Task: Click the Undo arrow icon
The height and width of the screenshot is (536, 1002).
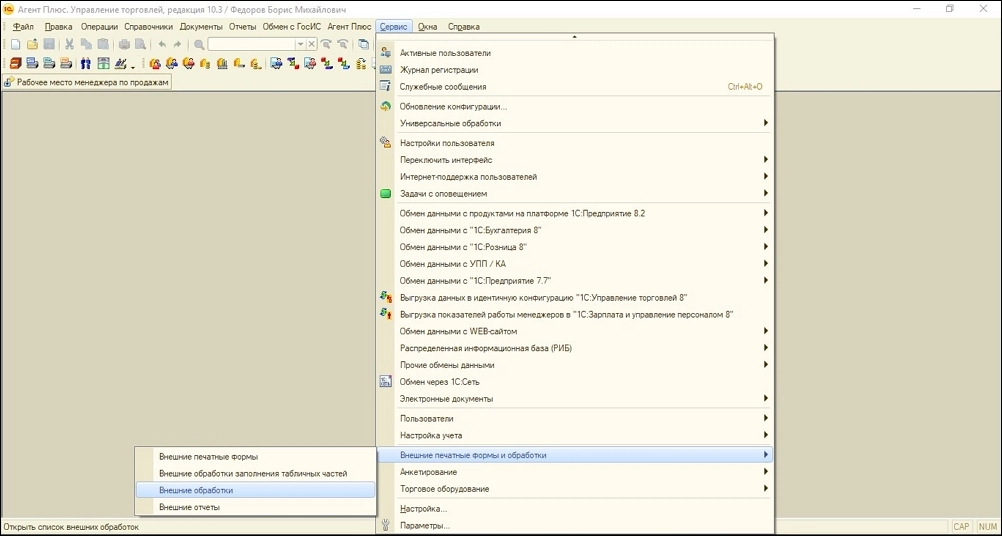Action: coord(162,45)
